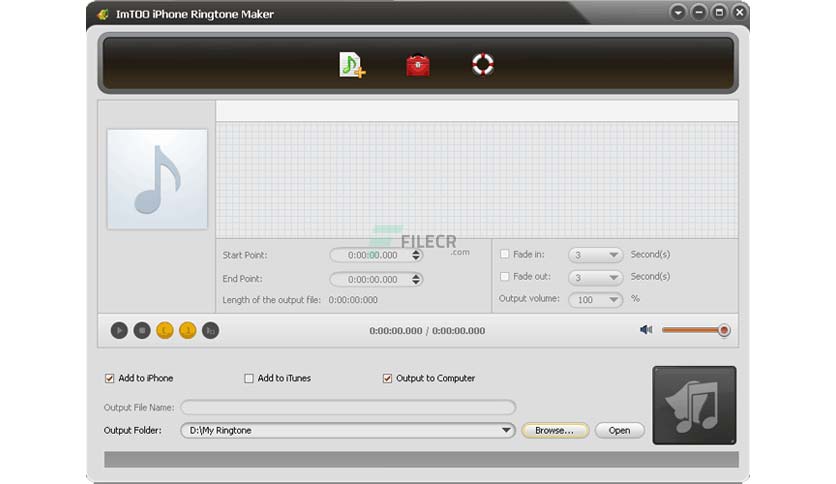Open the lifebuoy help icon
The image size is (836, 484).
[x=483, y=64]
